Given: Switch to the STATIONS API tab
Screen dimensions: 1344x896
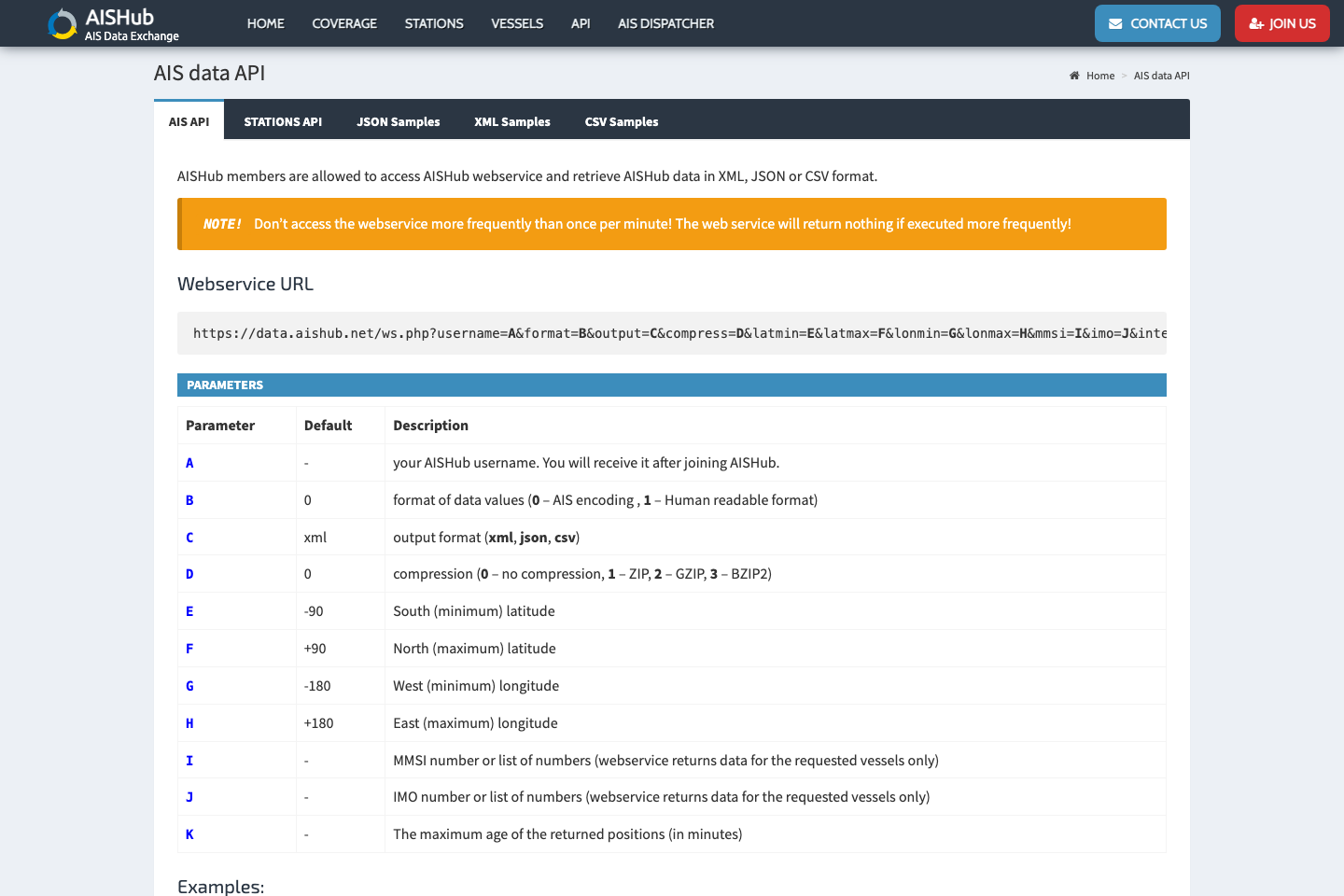Looking at the screenshot, I should point(283,121).
